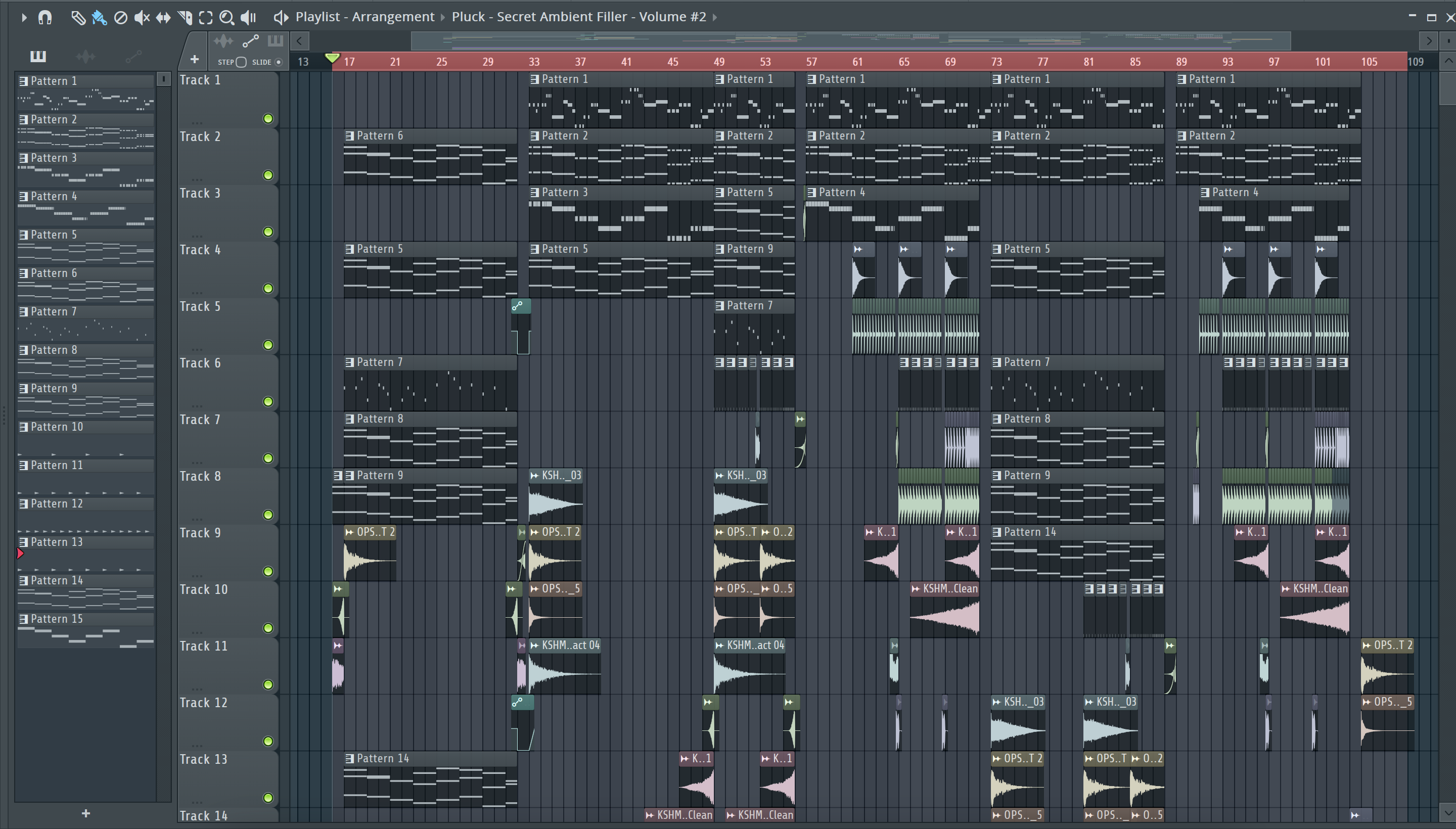The image size is (1456, 829).
Task: Choose the Select marquee tool
Action: click(206, 18)
